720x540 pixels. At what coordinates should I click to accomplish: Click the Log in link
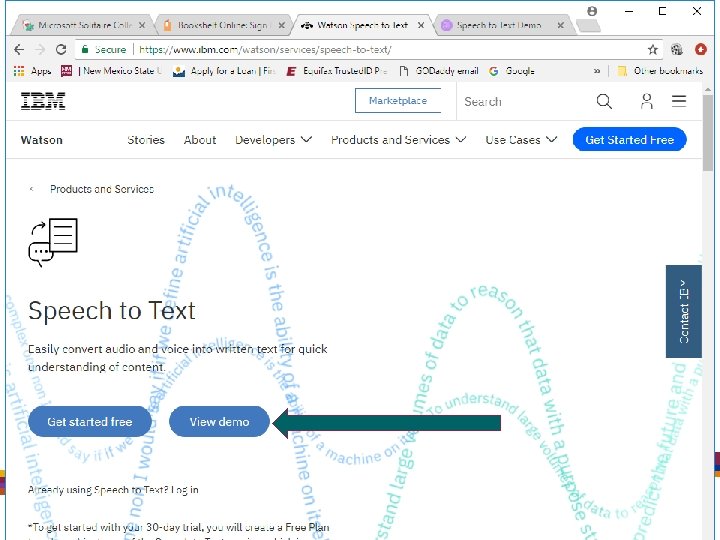point(185,490)
